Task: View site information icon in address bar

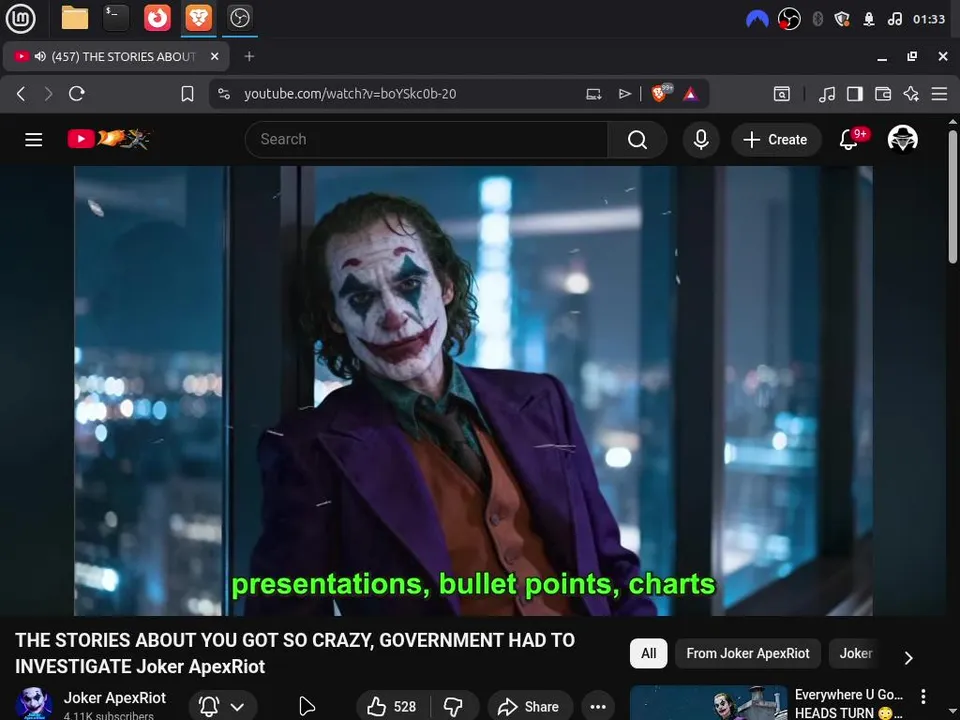Action: (x=224, y=94)
